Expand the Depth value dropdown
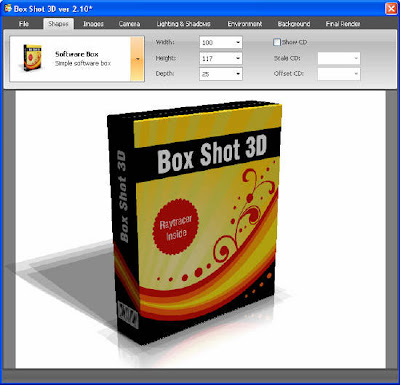The height and width of the screenshot is (385, 400). [238, 74]
